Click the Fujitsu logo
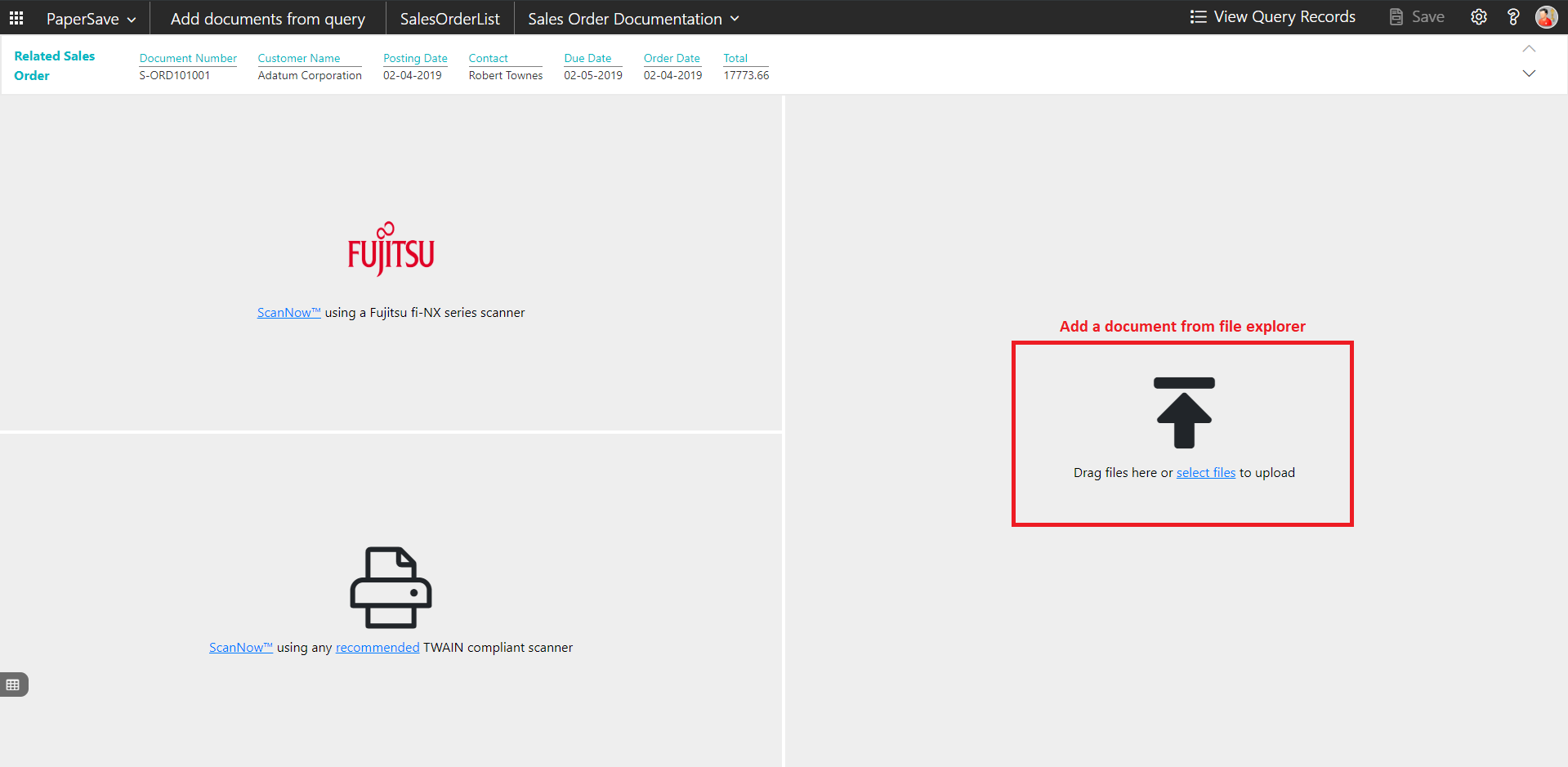The image size is (1568, 767). click(391, 249)
